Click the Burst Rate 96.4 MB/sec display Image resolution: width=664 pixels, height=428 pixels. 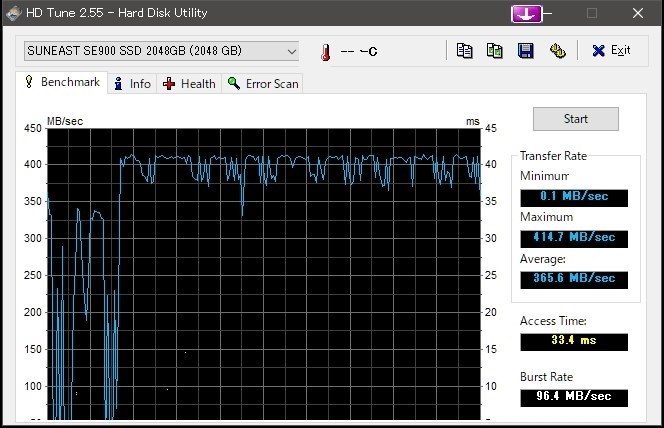coord(574,398)
